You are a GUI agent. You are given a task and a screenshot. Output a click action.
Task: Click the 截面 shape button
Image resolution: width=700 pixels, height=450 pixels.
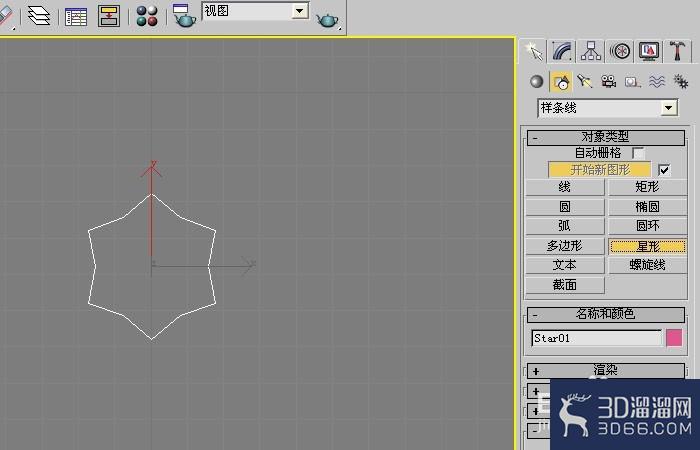click(565, 285)
